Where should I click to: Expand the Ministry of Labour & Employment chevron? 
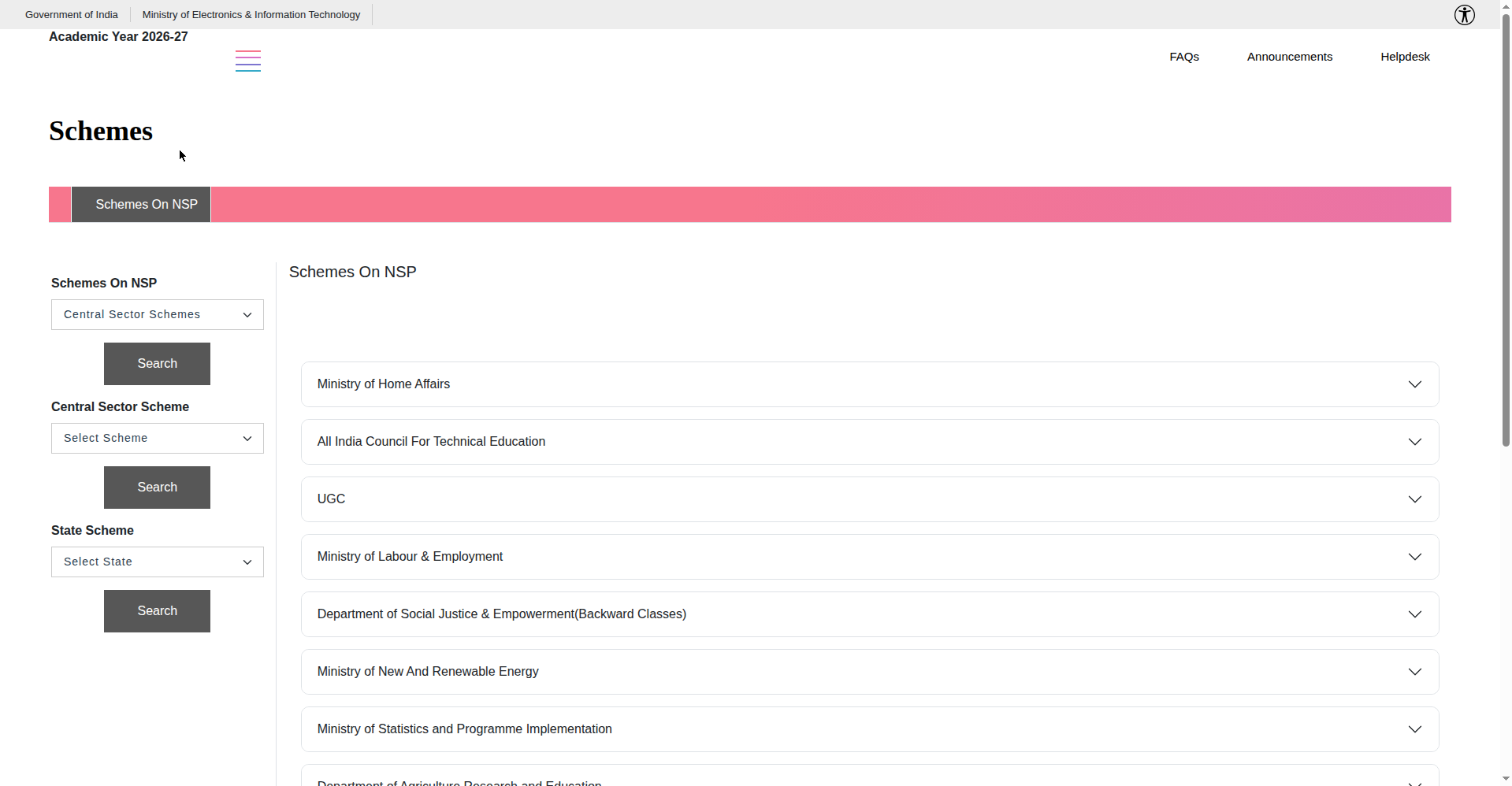(x=1415, y=557)
